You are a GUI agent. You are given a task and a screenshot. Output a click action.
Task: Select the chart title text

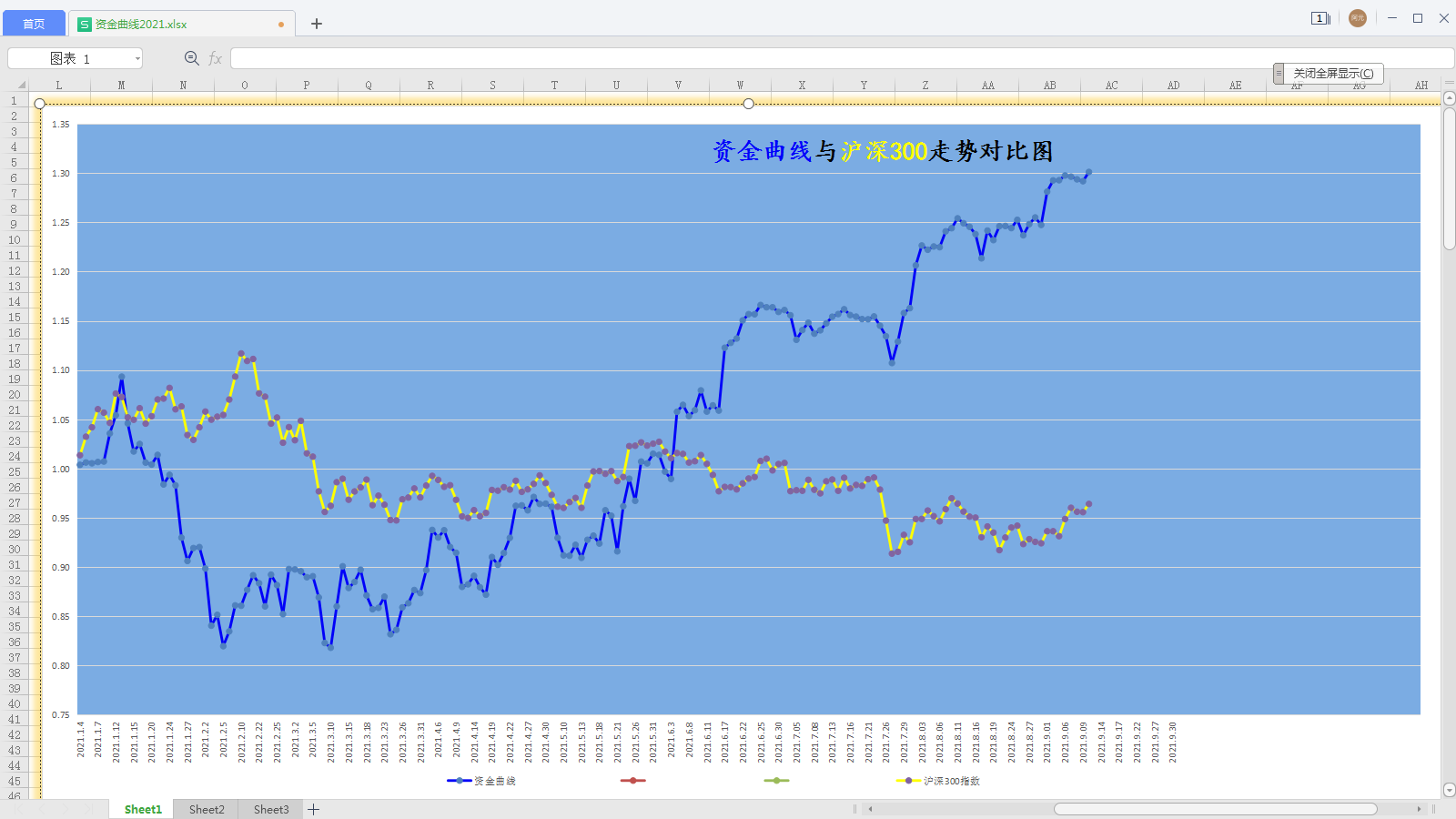[x=882, y=151]
